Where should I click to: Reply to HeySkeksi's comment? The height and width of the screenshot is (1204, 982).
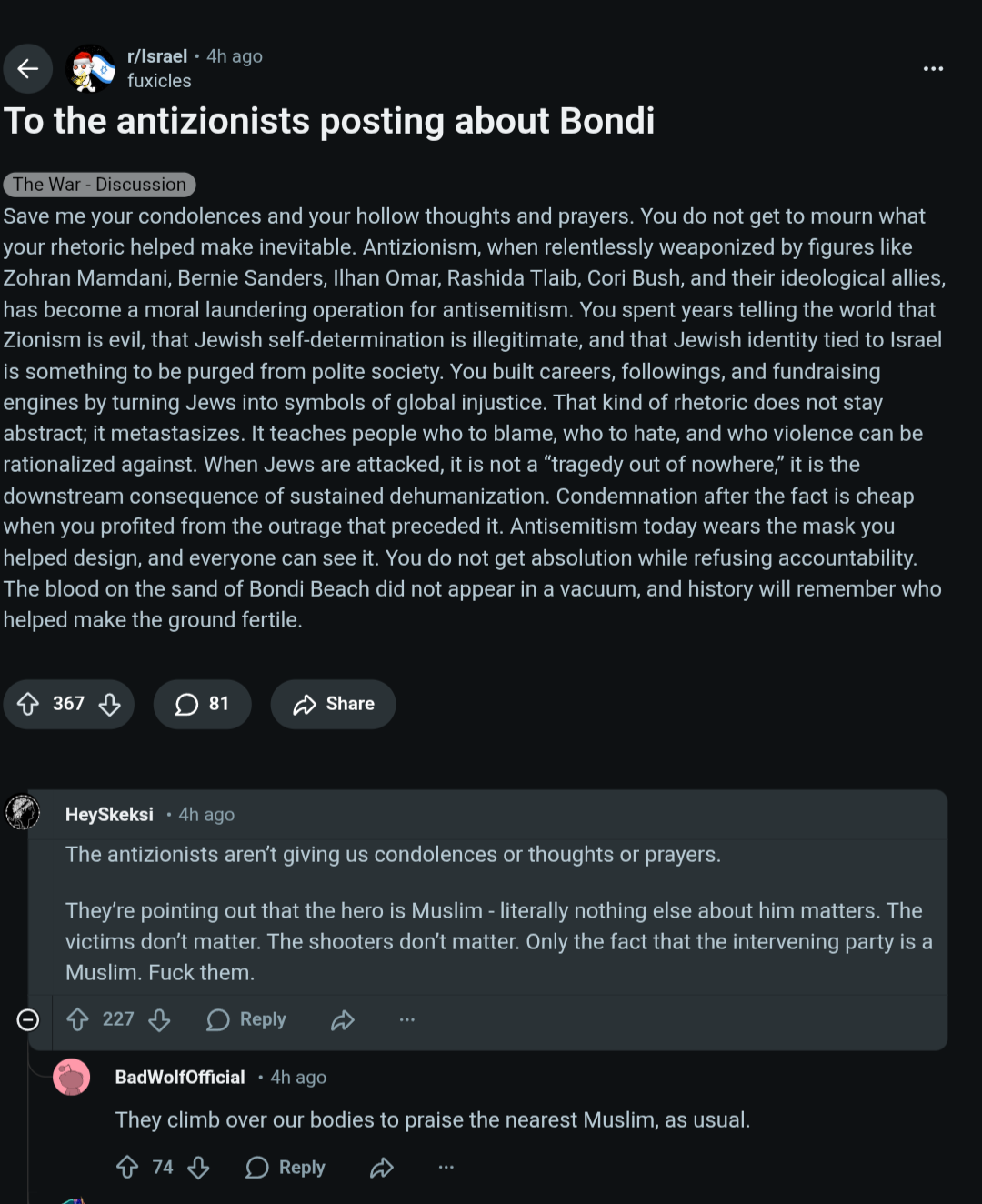click(246, 1019)
